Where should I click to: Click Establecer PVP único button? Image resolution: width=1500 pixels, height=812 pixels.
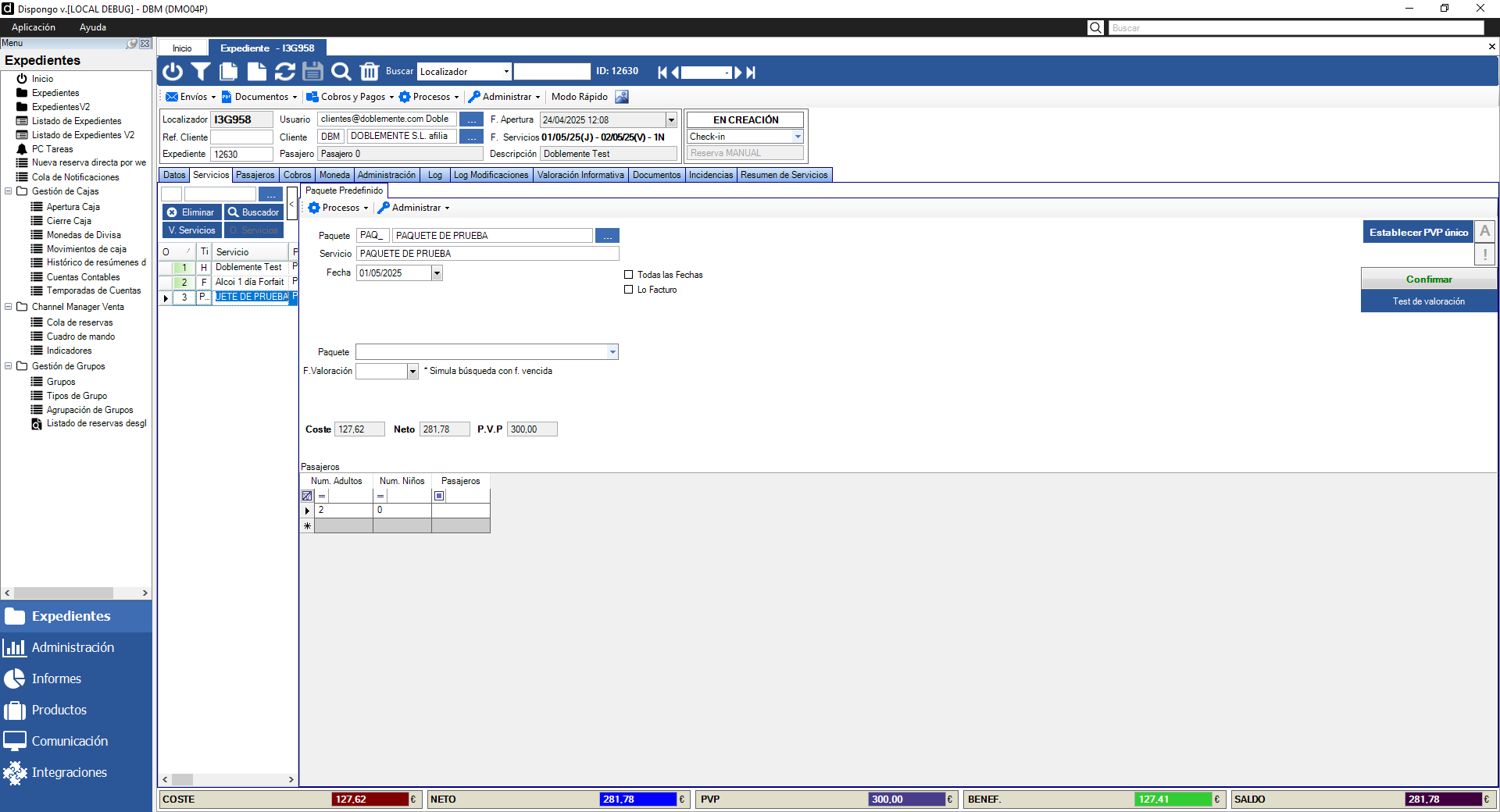[1418, 232]
